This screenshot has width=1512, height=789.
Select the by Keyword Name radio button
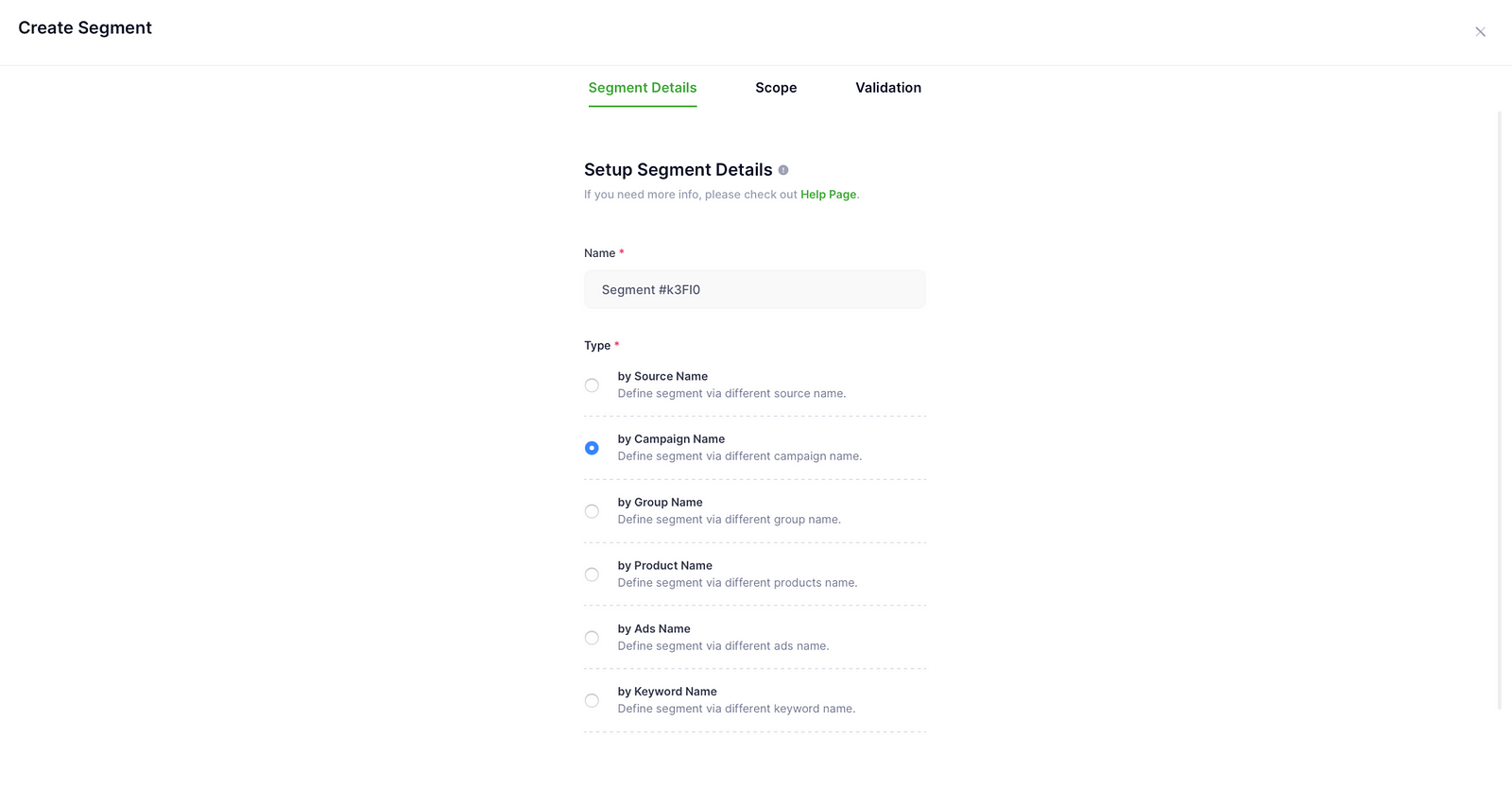tap(592, 700)
